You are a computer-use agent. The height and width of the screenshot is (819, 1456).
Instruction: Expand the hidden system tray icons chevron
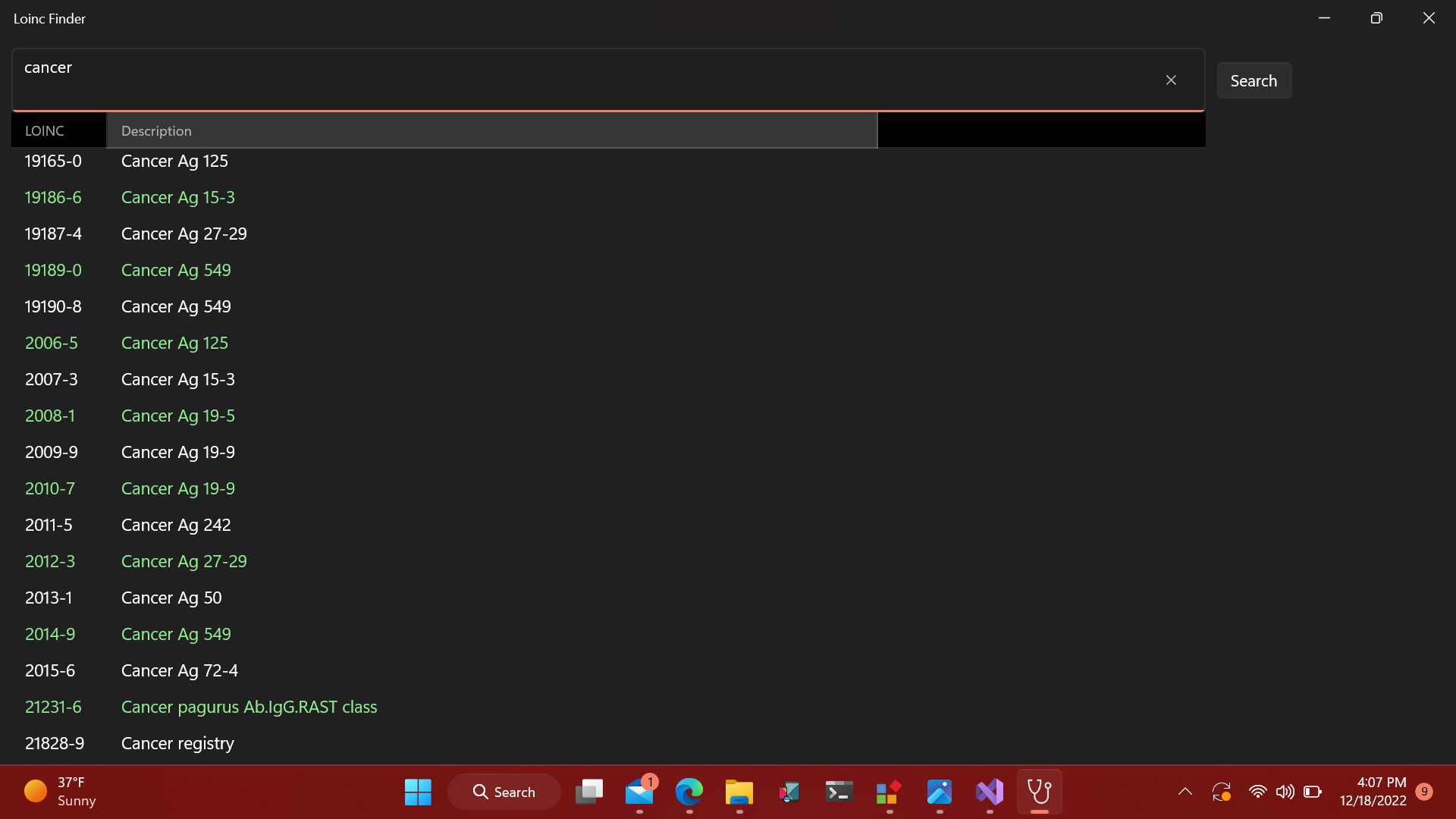click(x=1185, y=792)
